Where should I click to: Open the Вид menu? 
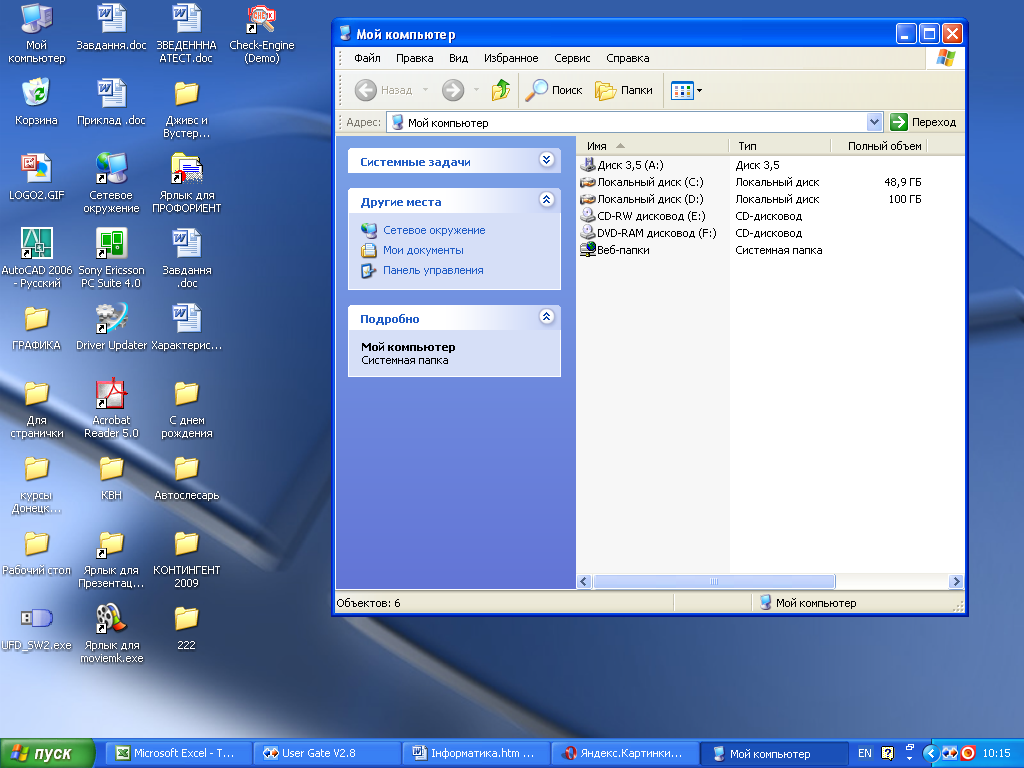pyautogui.click(x=458, y=58)
